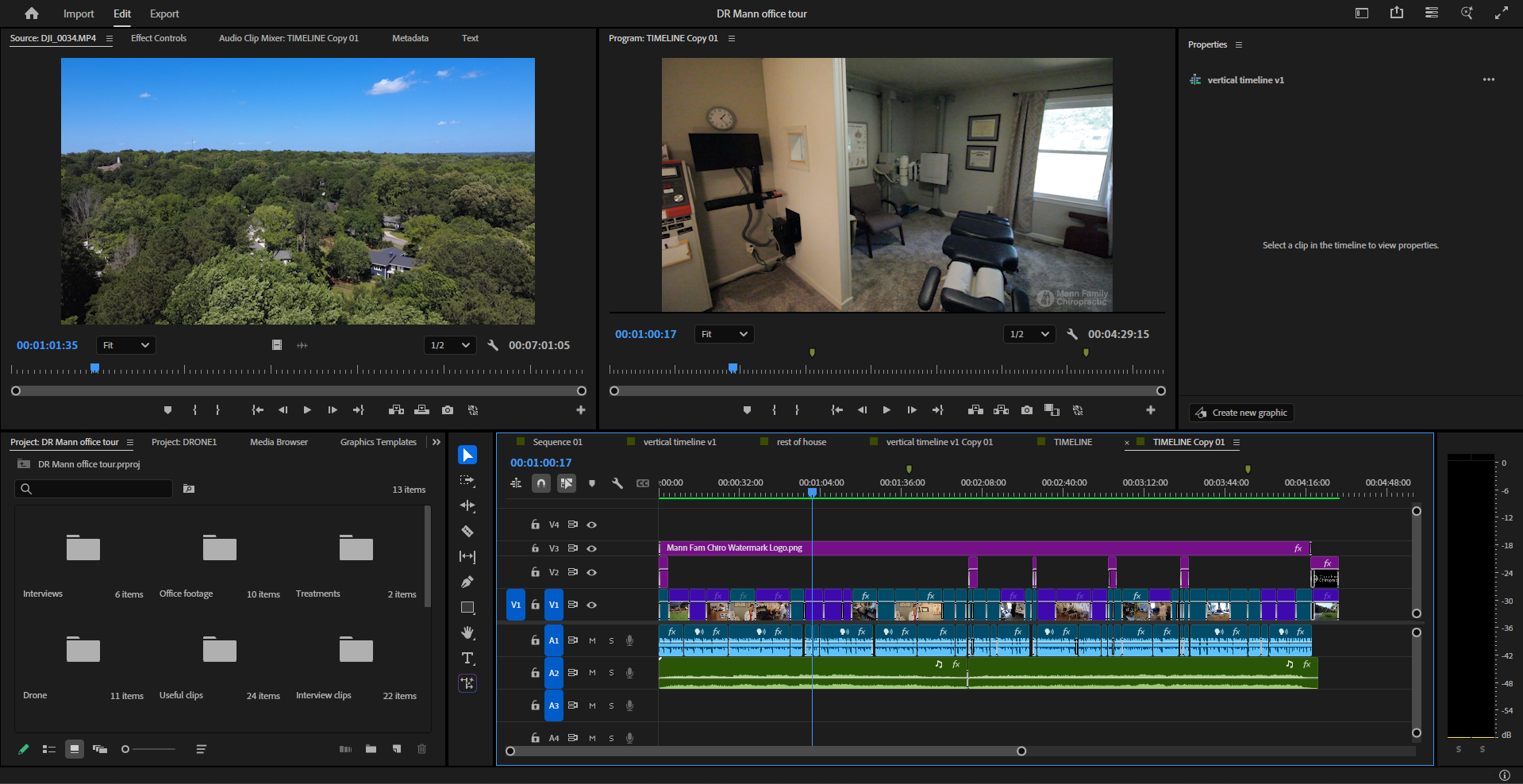1523x784 pixels.
Task: Select the Slip tool
Action: [467, 556]
